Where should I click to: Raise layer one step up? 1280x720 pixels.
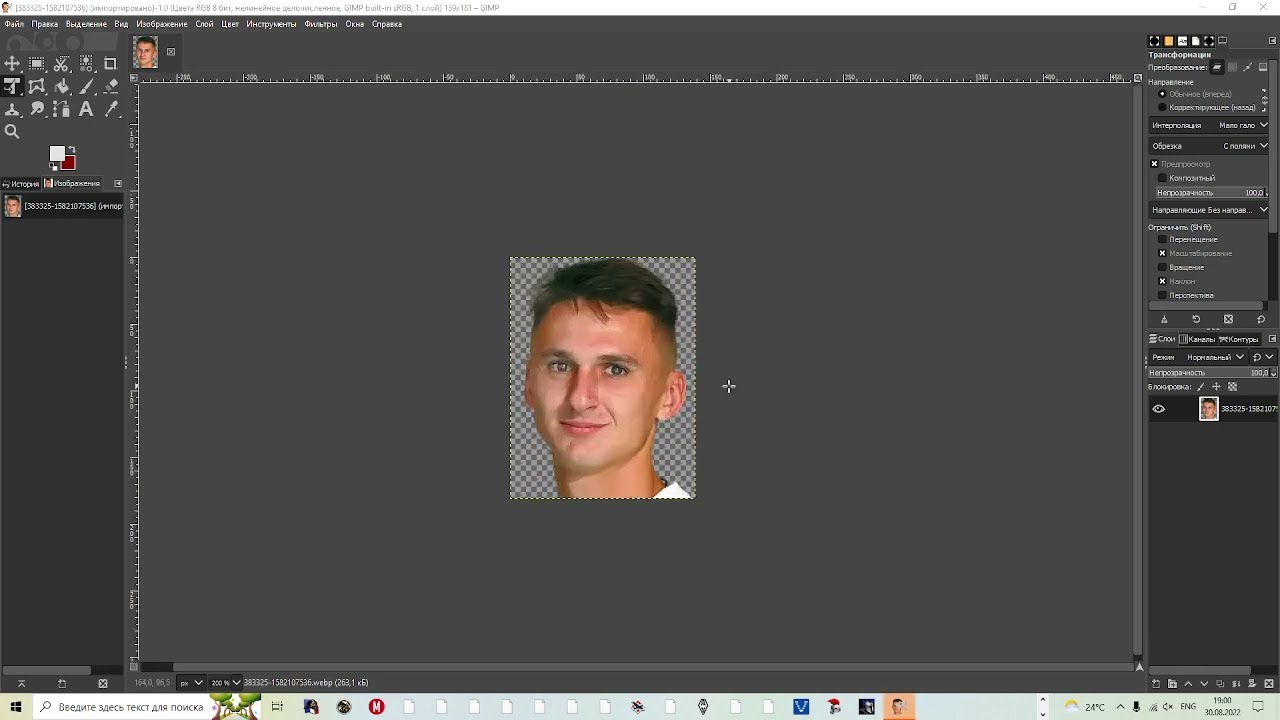(1188, 684)
